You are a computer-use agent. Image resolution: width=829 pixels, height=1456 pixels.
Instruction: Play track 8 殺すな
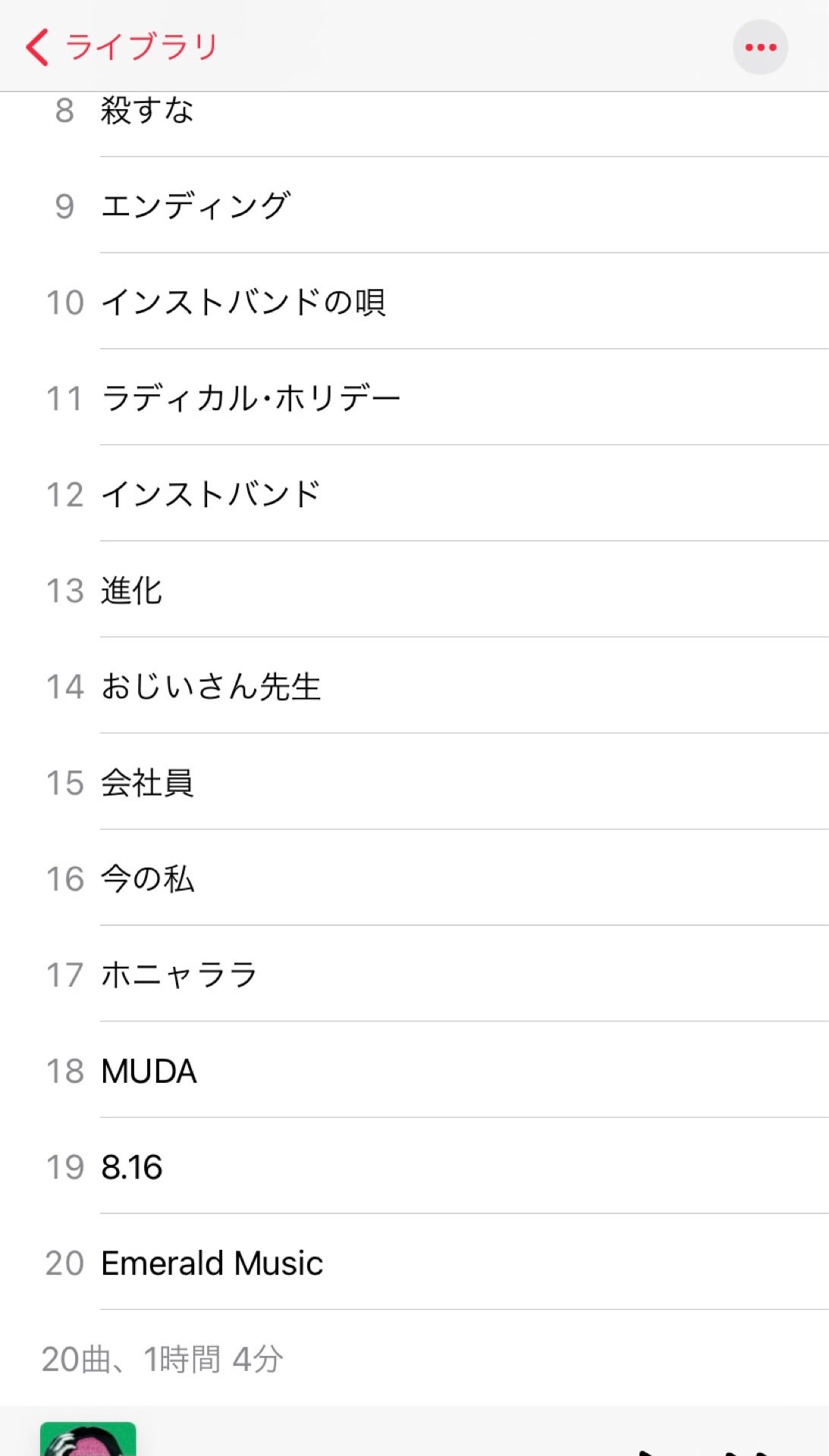[147, 111]
